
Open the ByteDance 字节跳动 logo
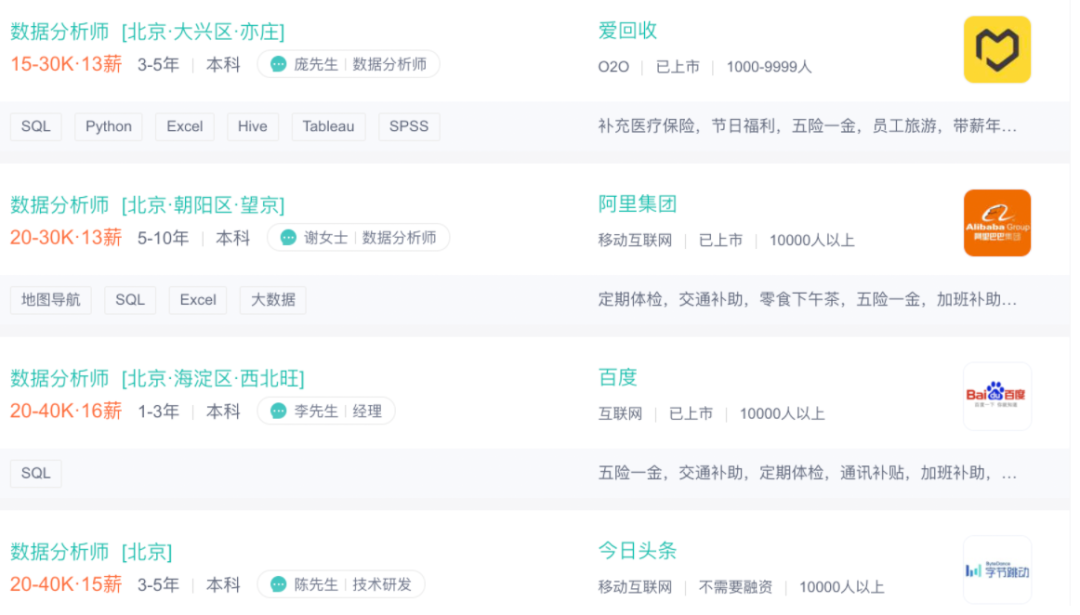point(997,570)
